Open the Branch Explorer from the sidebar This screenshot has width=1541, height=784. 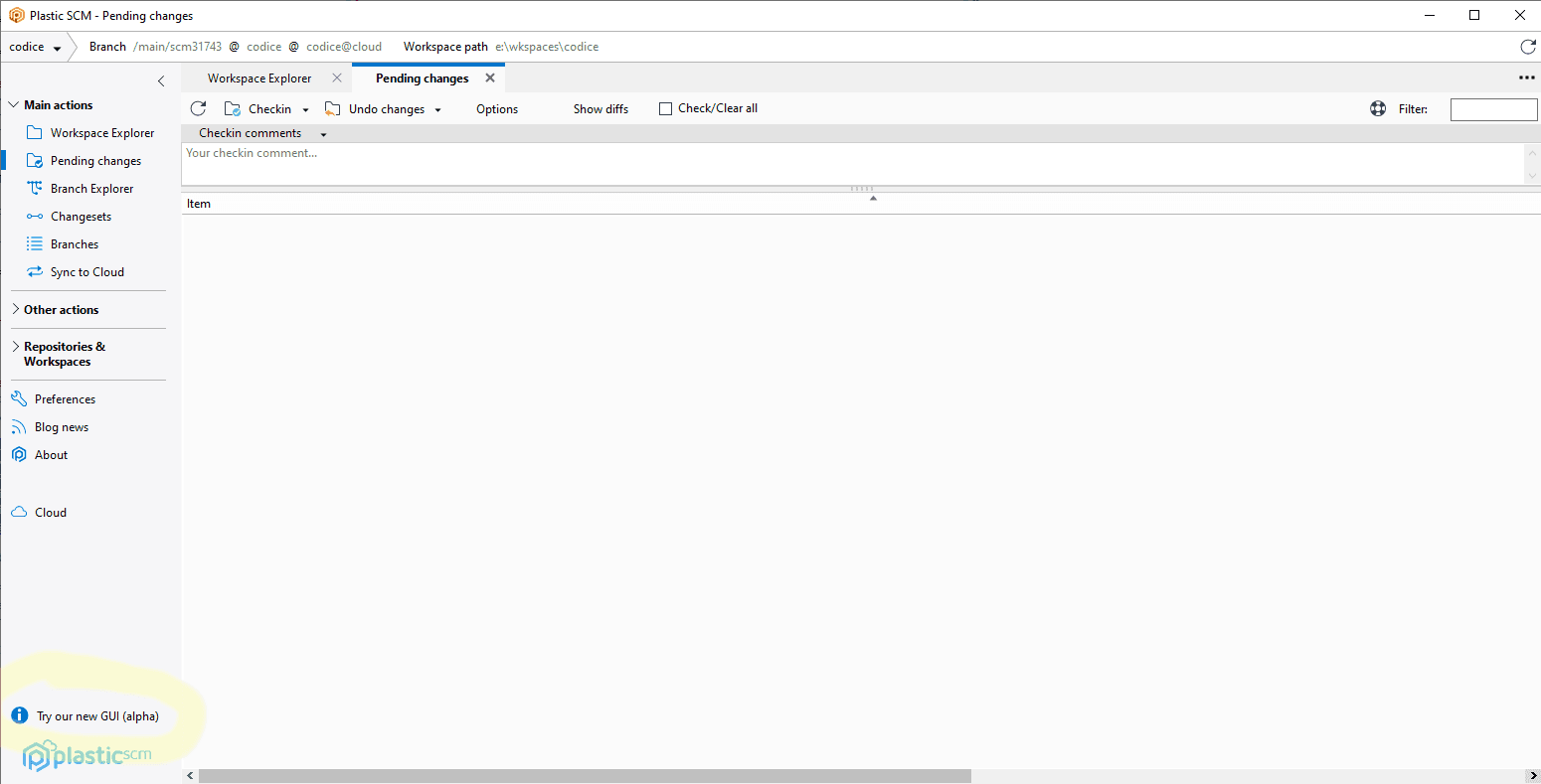click(91, 188)
